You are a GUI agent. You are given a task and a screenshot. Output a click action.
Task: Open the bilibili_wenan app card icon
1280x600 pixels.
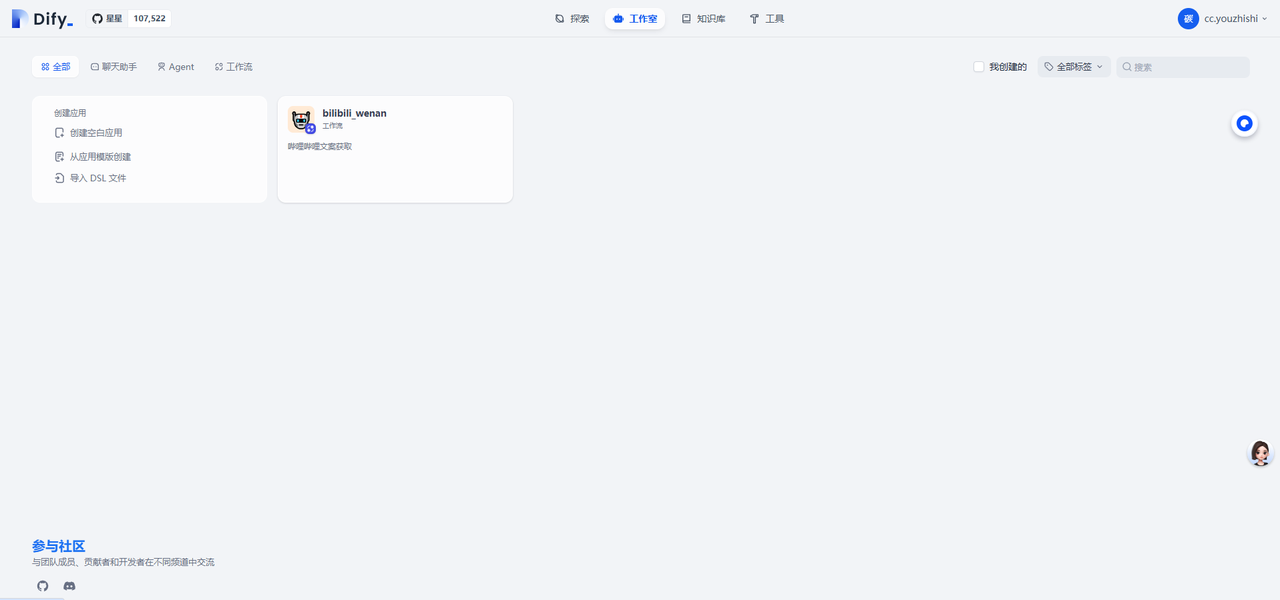[301, 119]
